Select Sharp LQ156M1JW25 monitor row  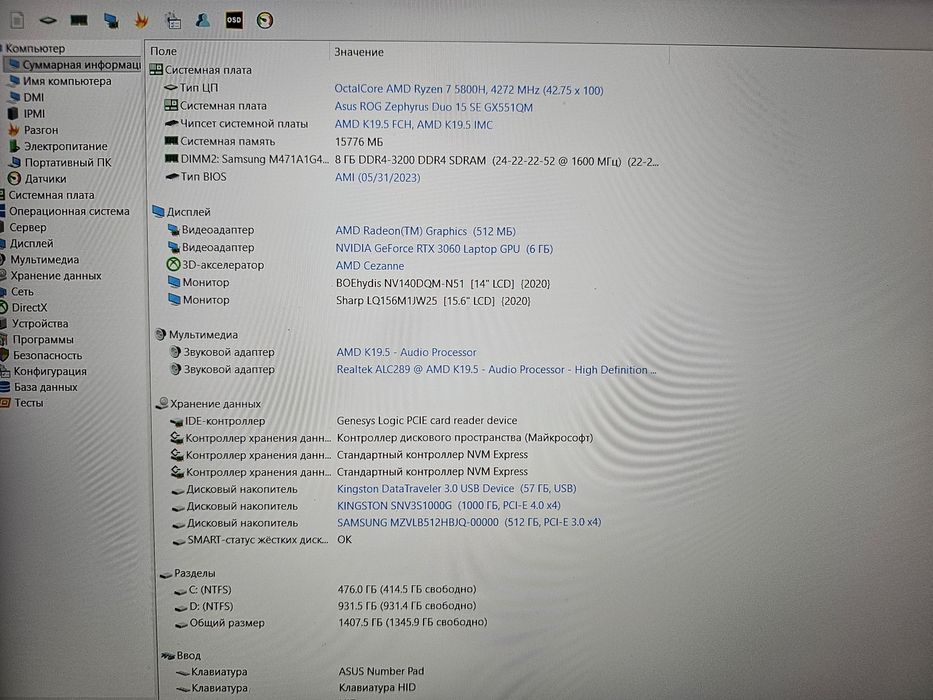349,300
